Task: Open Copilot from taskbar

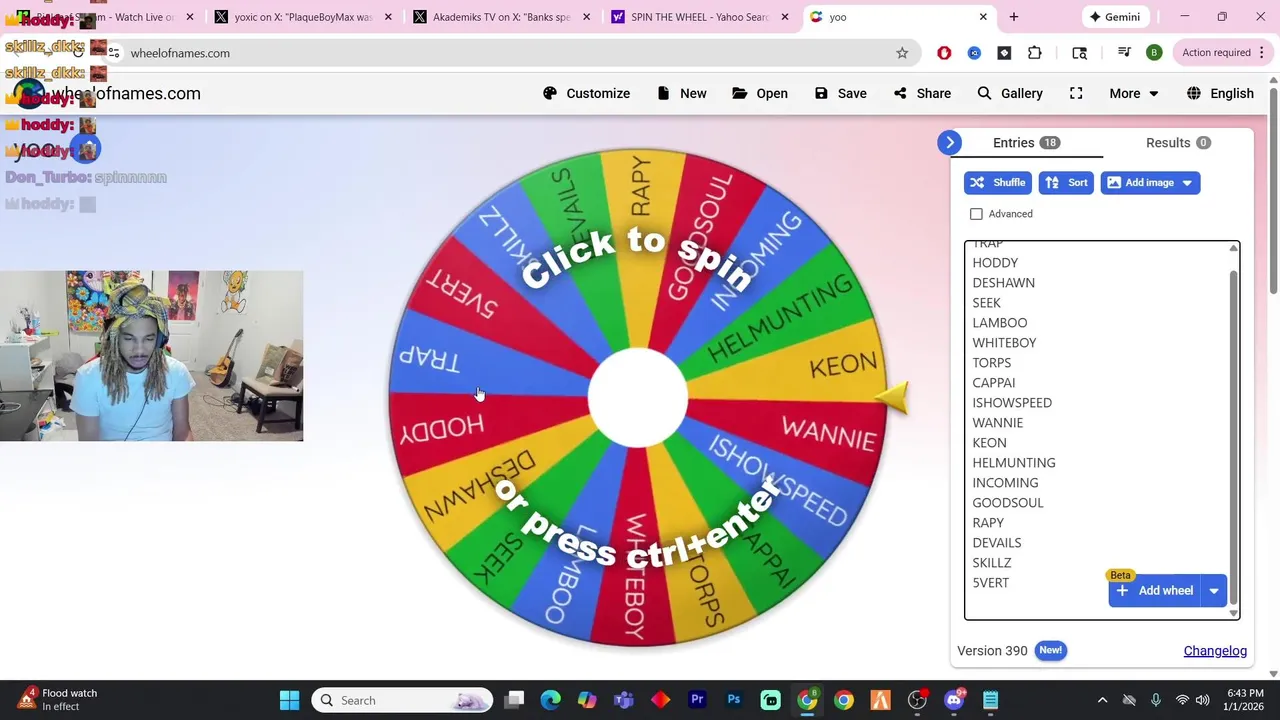Action: (587, 700)
